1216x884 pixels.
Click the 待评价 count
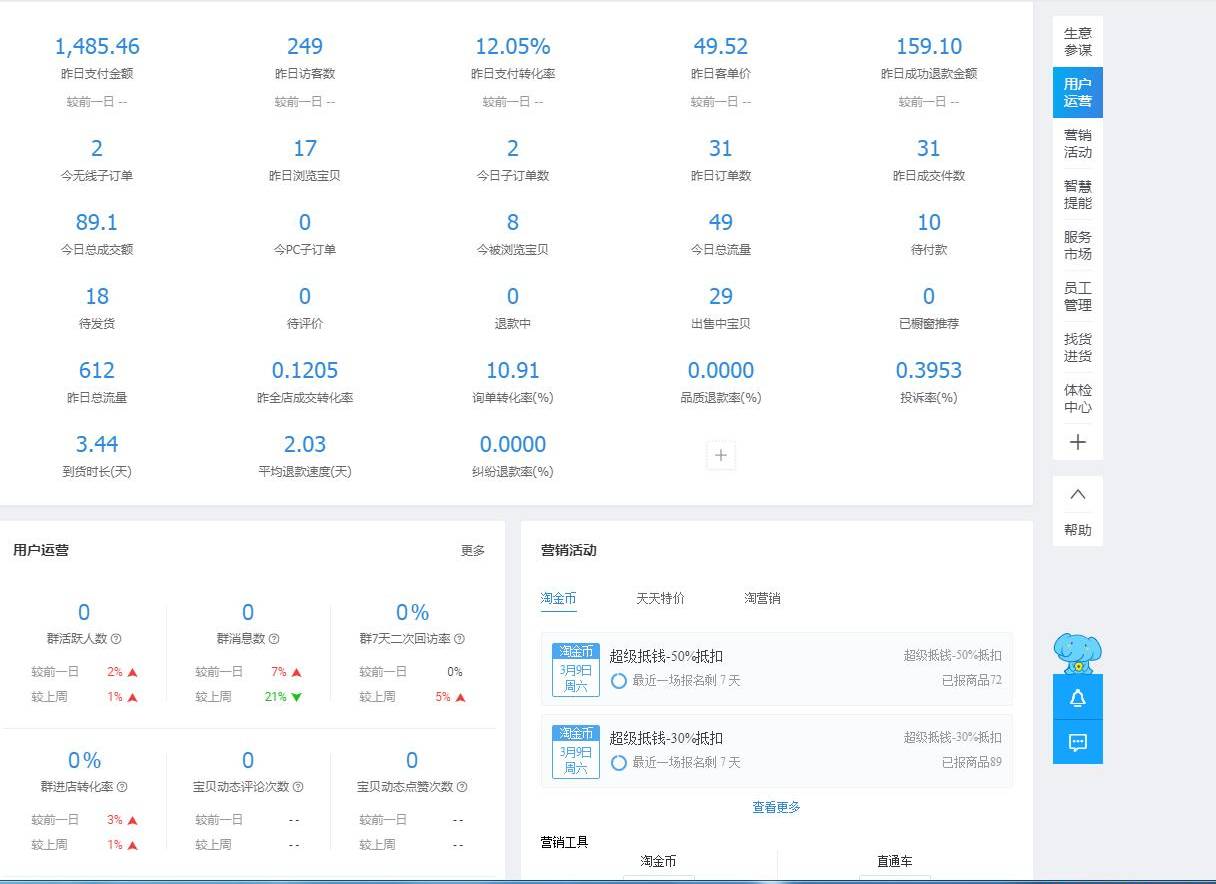(x=305, y=296)
